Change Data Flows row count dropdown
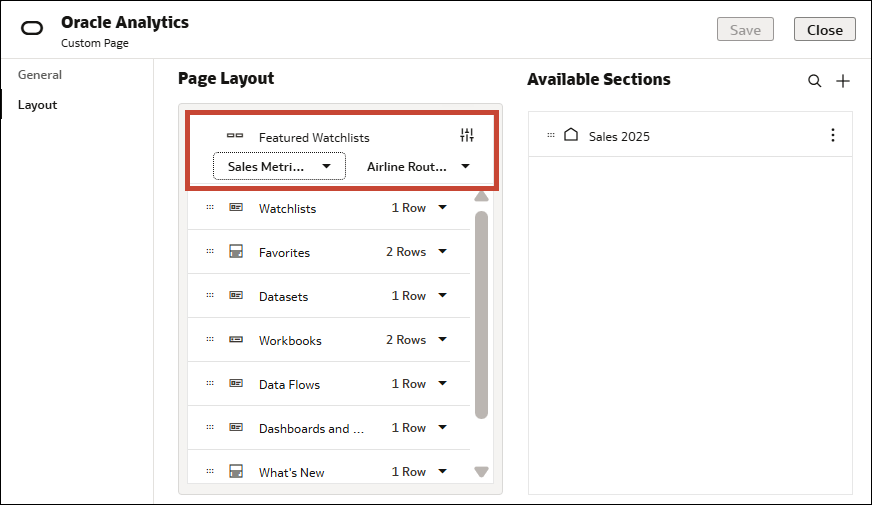 (x=419, y=384)
